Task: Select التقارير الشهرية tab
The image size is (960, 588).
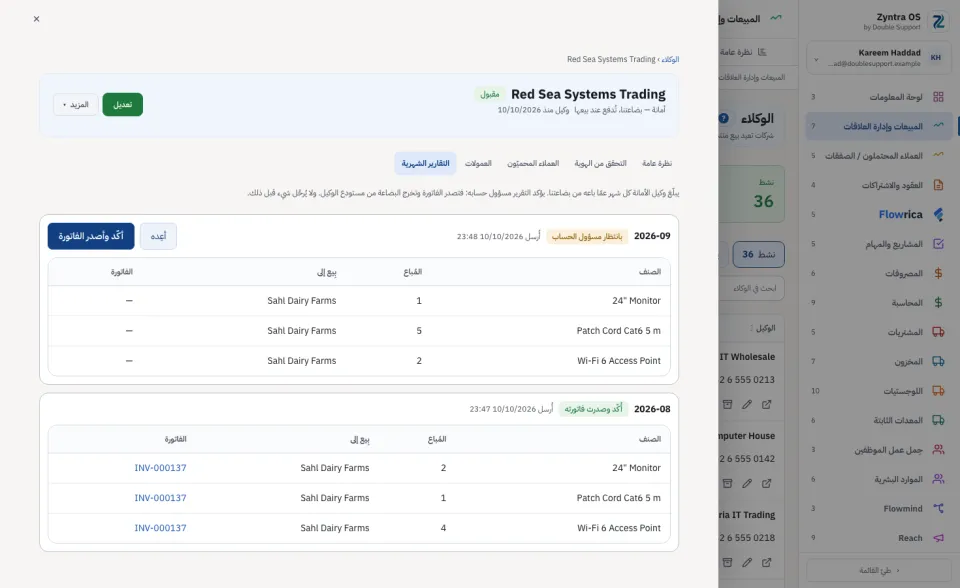Action: point(426,164)
